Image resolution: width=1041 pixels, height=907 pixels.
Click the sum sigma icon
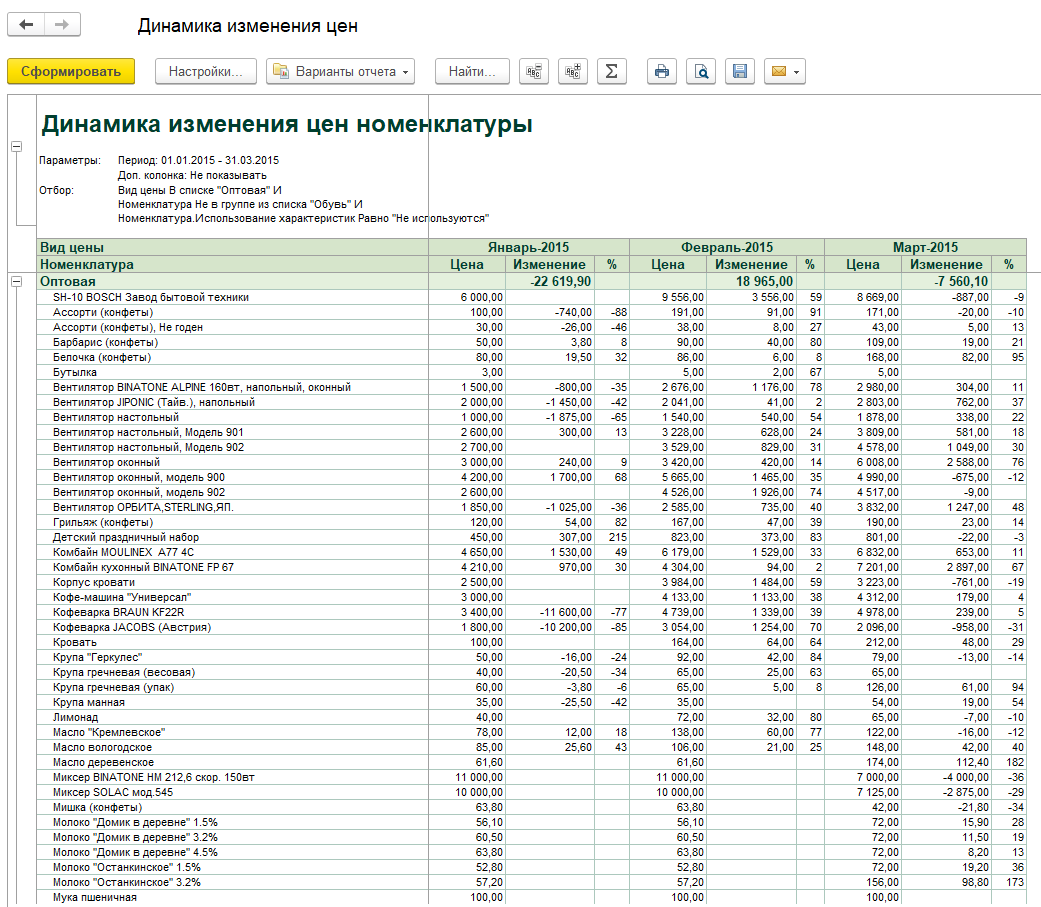pos(612,71)
